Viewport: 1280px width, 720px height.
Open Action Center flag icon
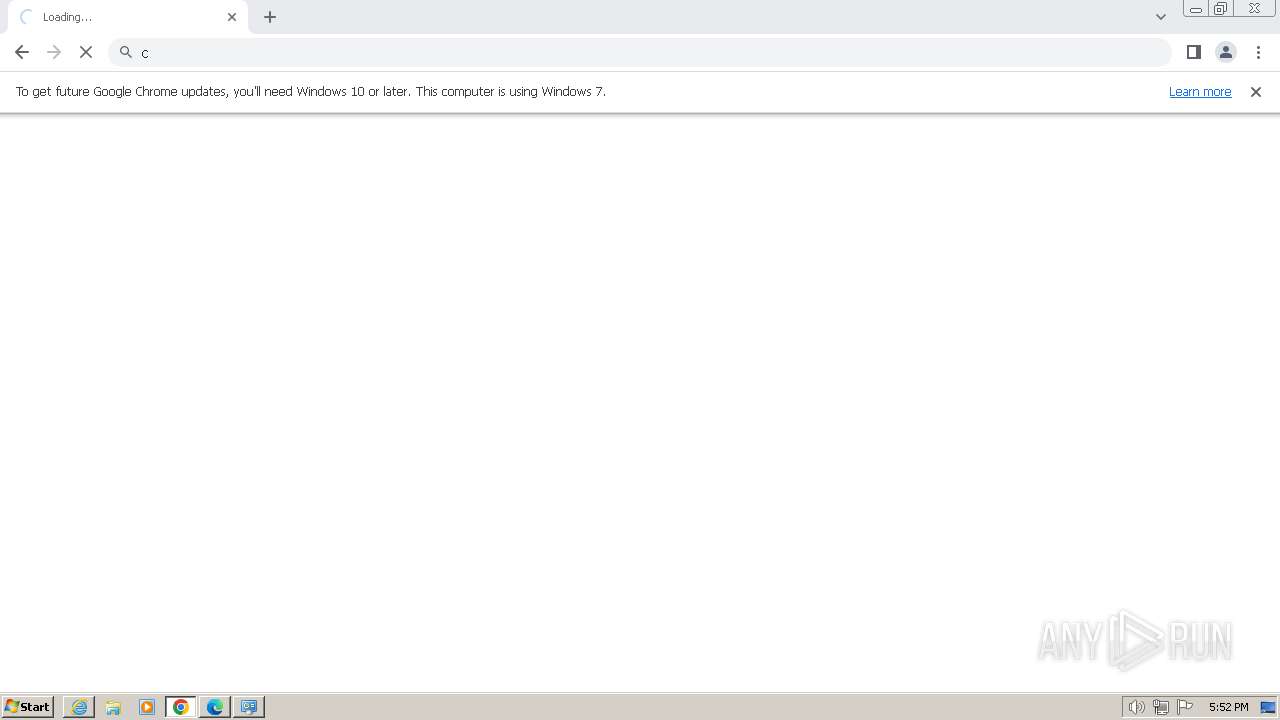(x=1185, y=707)
